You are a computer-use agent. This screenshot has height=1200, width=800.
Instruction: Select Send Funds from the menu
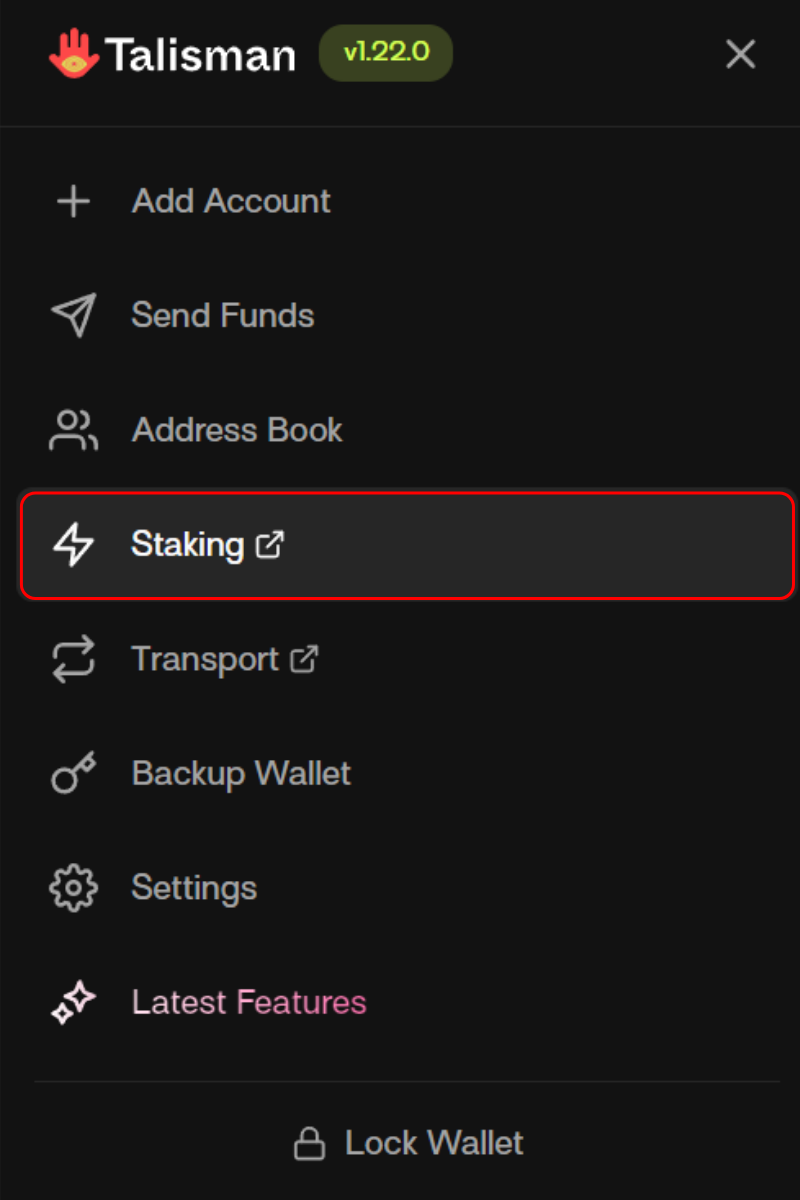[x=223, y=315]
